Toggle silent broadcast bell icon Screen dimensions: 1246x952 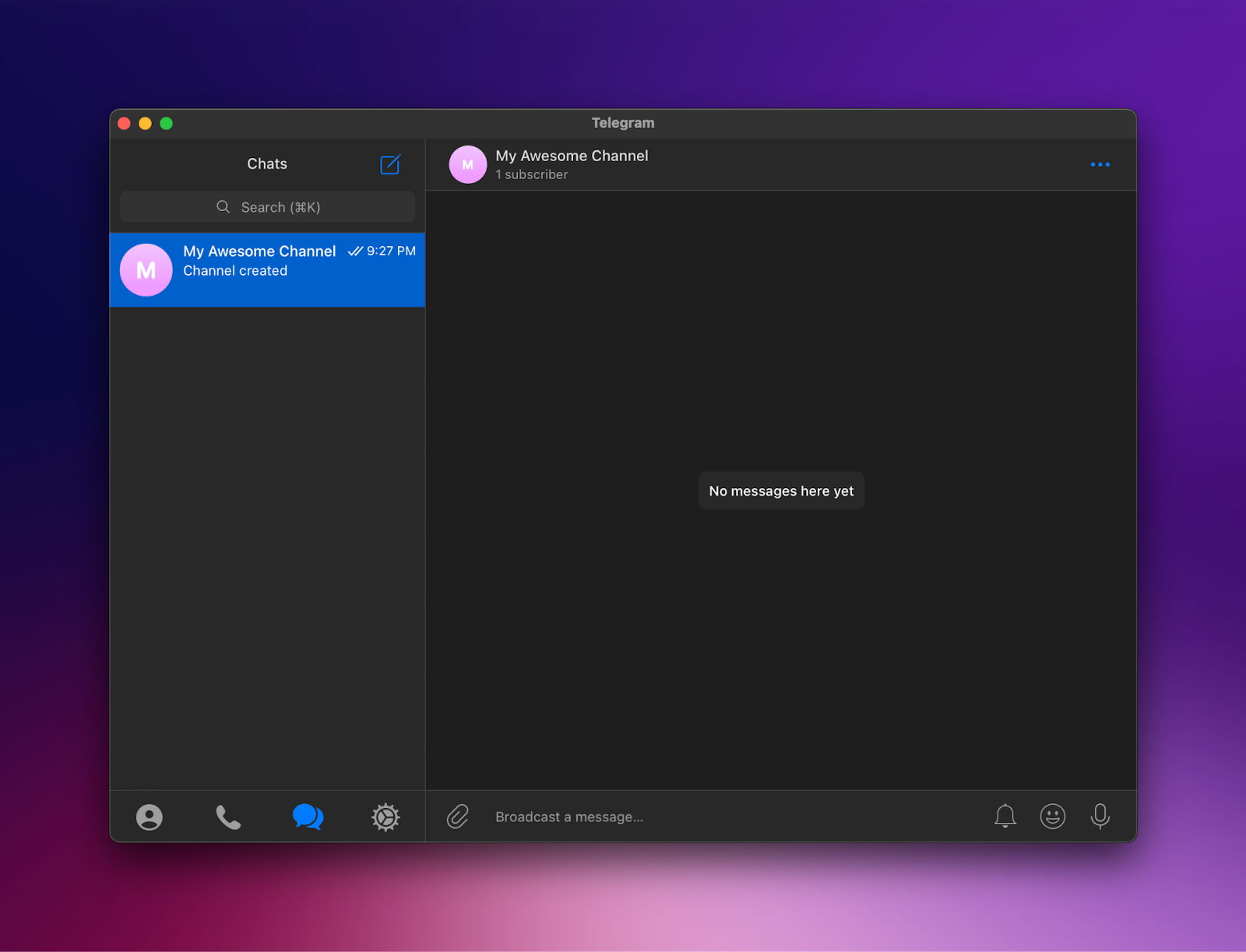click(1005, 816)
